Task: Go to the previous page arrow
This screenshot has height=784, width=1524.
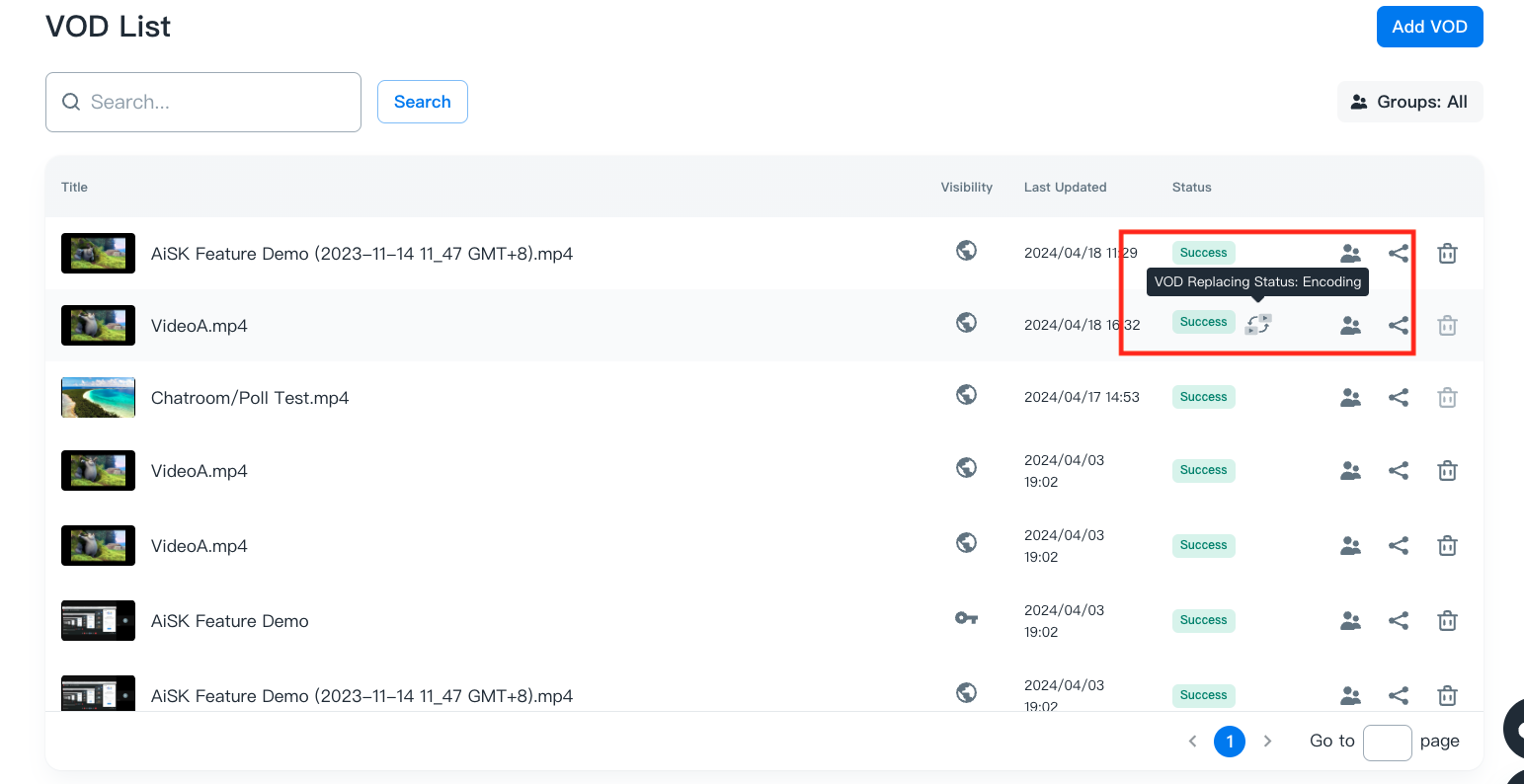Action: (1192, 742)
